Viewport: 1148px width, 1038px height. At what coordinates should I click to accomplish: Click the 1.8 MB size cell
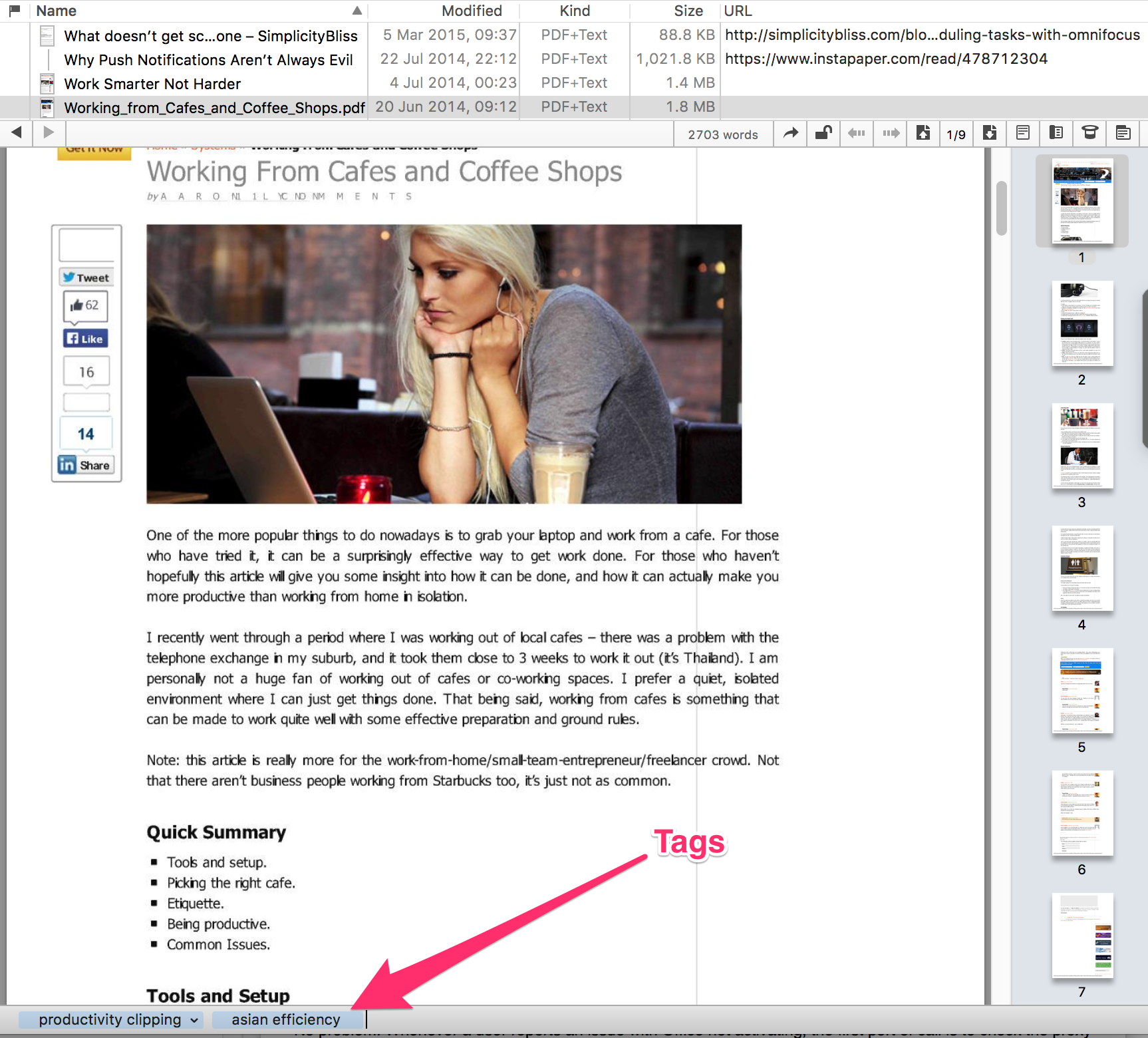tap(690, 106)
